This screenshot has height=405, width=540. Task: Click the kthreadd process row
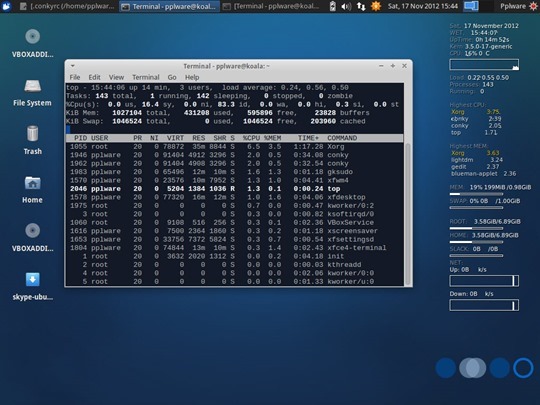click(x=235, y=264)
